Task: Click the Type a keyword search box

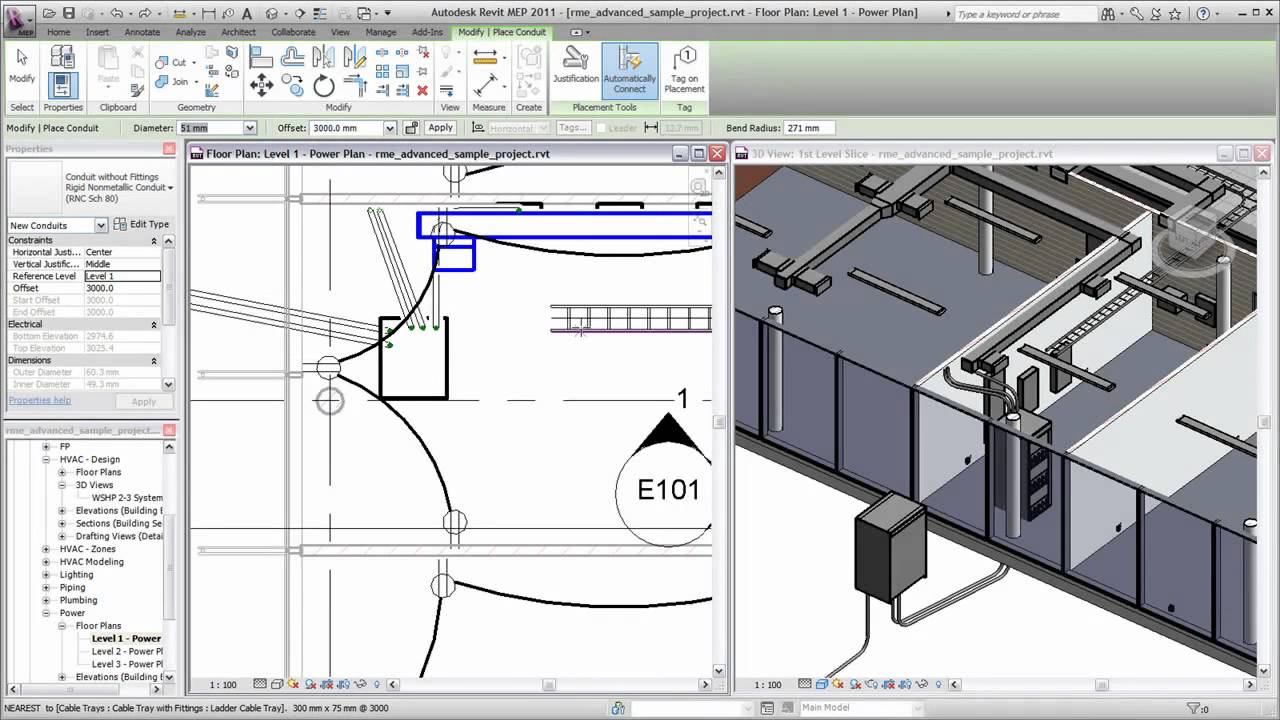Action: point(1025,14)
